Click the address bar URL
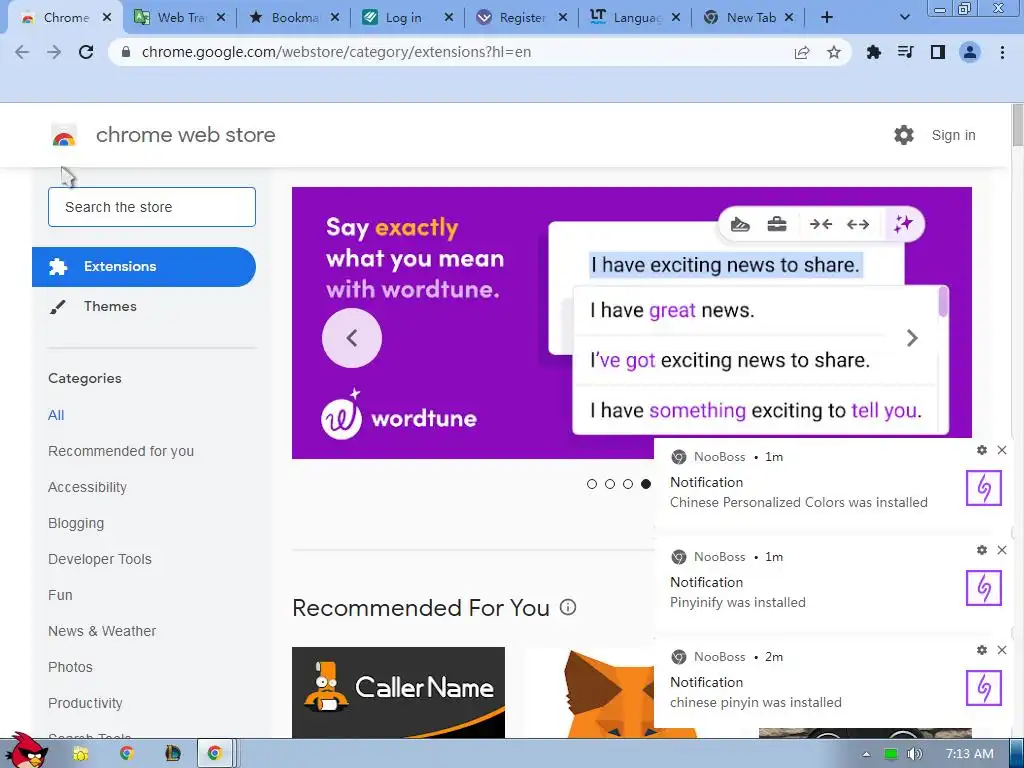Viewport: 1024px width, 768px height. point(336,52)
